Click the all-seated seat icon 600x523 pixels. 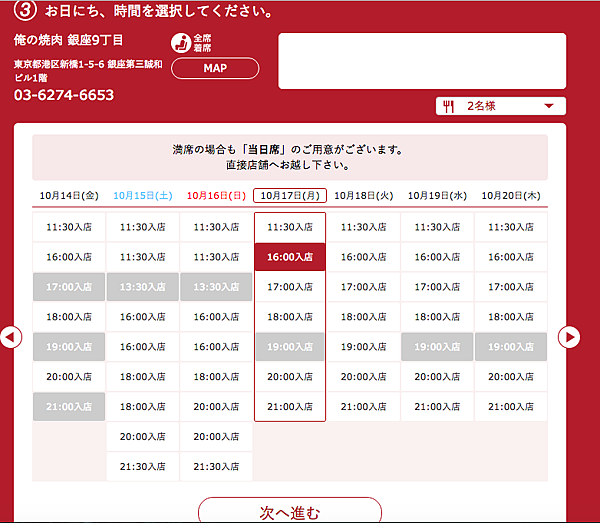(x=181, y=43)
